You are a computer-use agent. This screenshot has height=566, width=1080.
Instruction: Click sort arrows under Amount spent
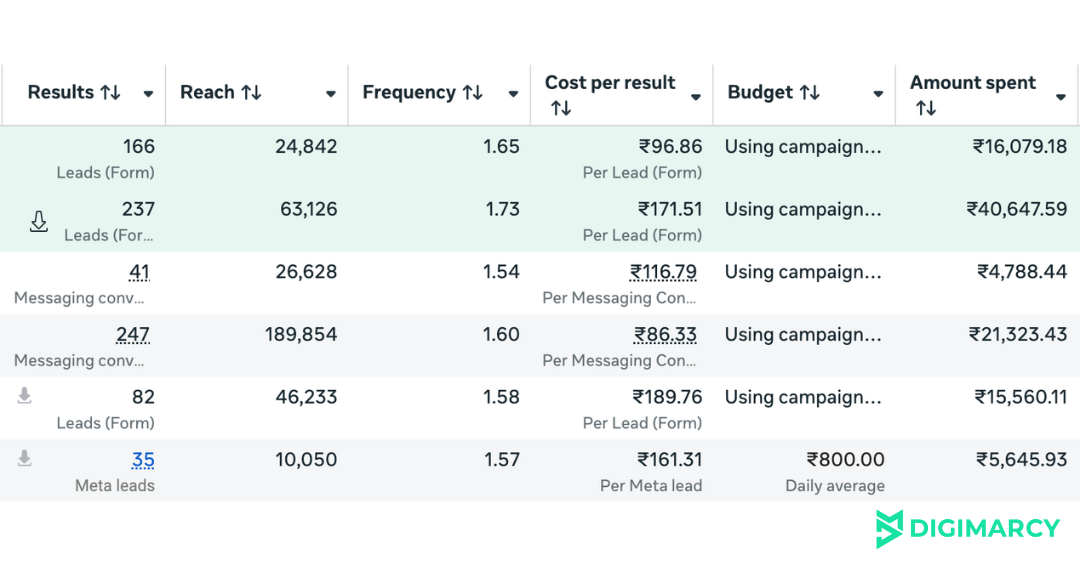click(925, 108)
